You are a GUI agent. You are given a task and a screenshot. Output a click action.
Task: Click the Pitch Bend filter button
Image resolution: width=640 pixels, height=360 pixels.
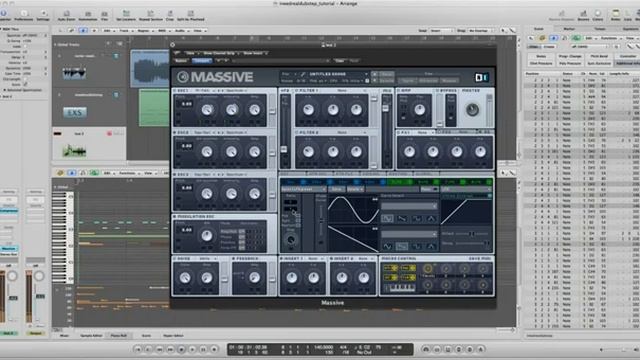click(x=599, y=56)
